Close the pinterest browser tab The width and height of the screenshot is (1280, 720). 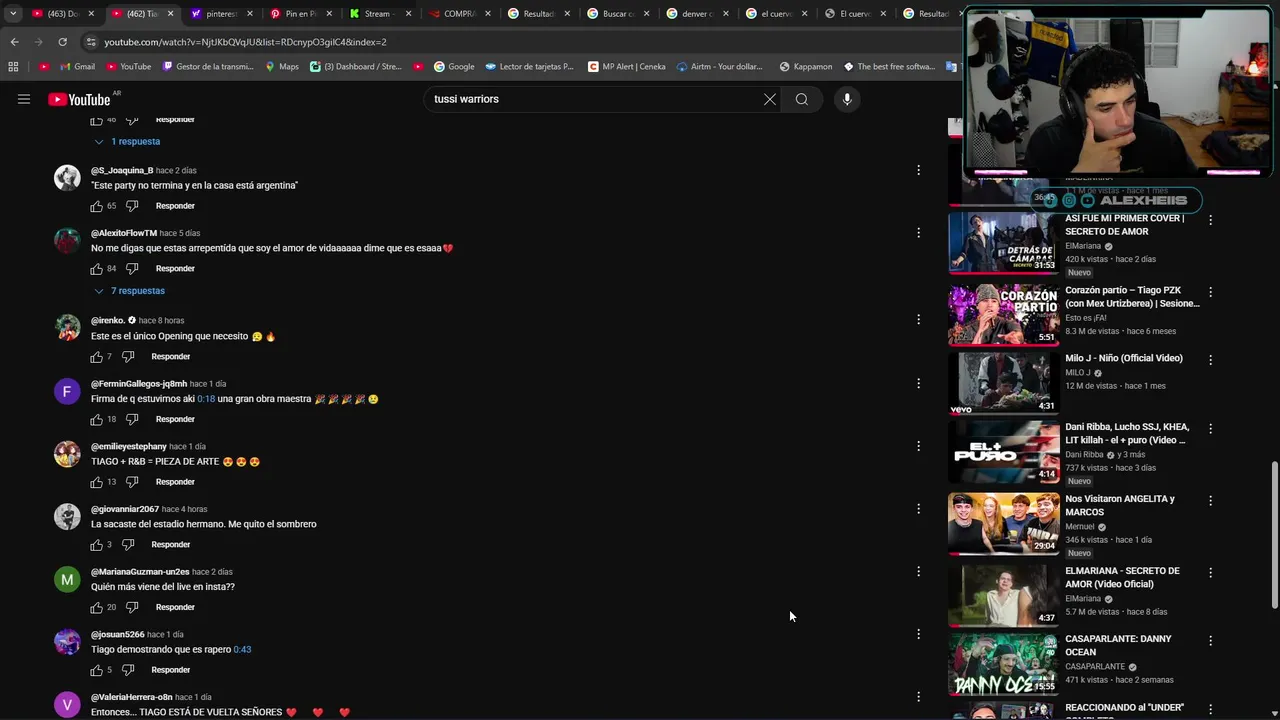(x=250, y=14)
